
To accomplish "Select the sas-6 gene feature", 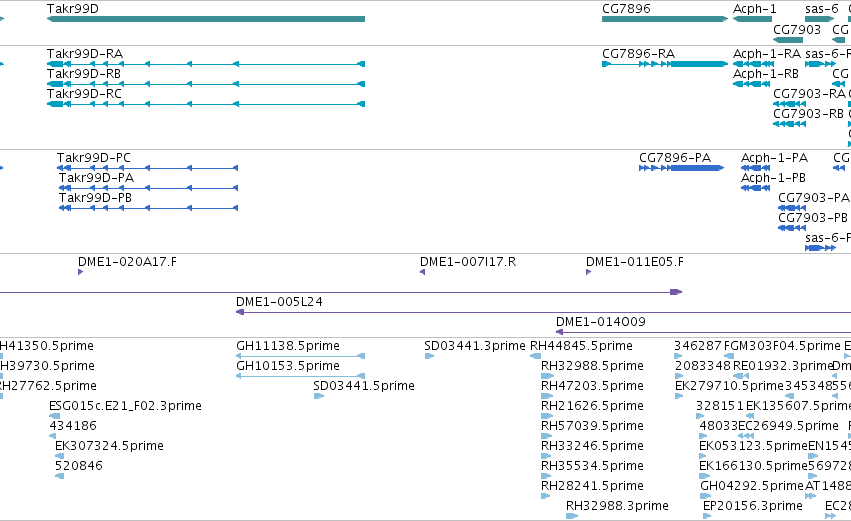I will pyautogui.click(x=820, y=19).
